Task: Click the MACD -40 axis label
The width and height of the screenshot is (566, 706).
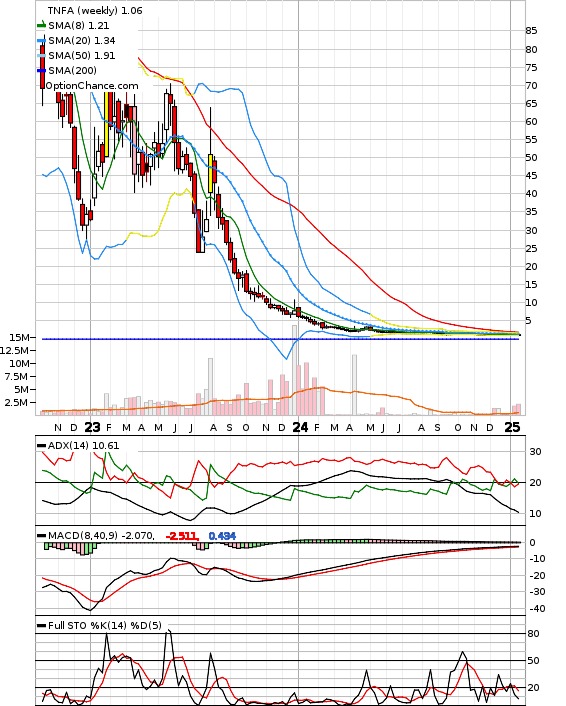Action: [x=537, y=609]
